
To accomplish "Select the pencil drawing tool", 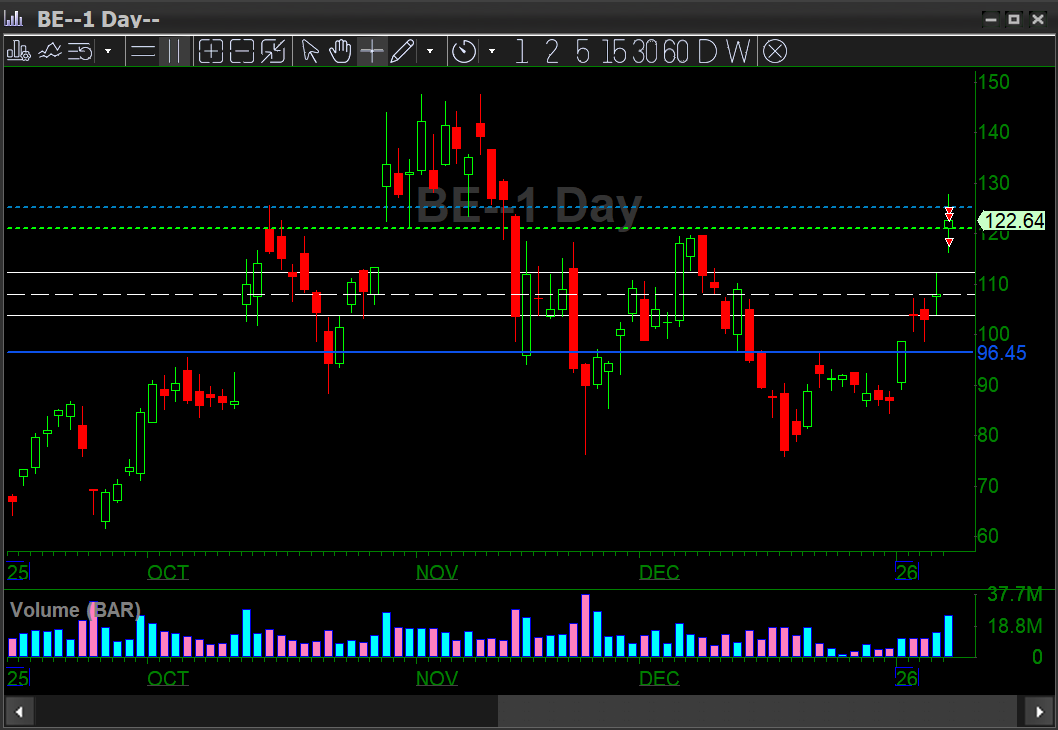I will (402, 51).
